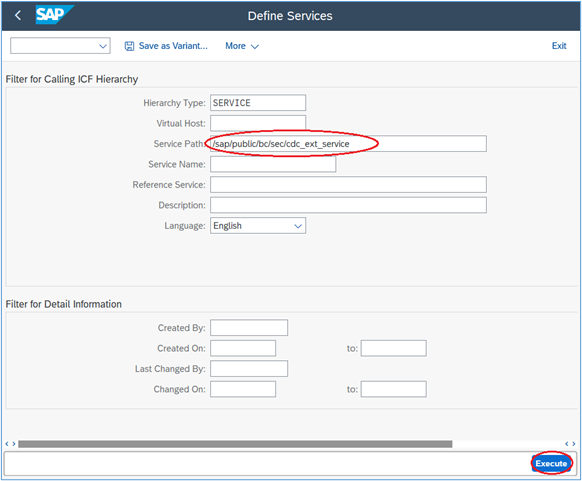Click Exit in the toolbar
582x481 pixels.
click(559, 46)
